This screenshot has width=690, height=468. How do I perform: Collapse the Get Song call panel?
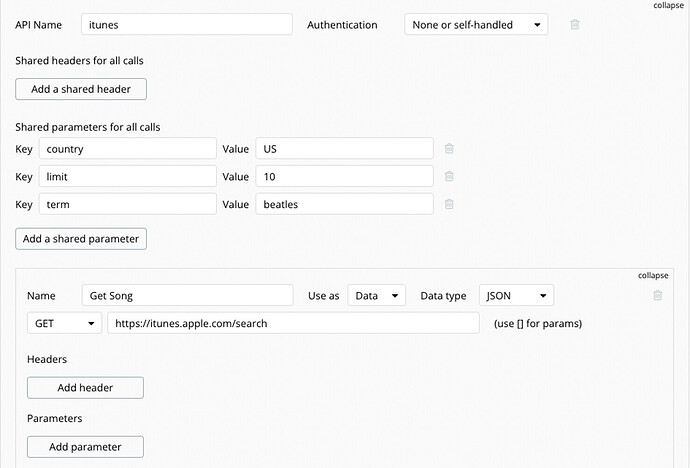click(x=653, y=275)
